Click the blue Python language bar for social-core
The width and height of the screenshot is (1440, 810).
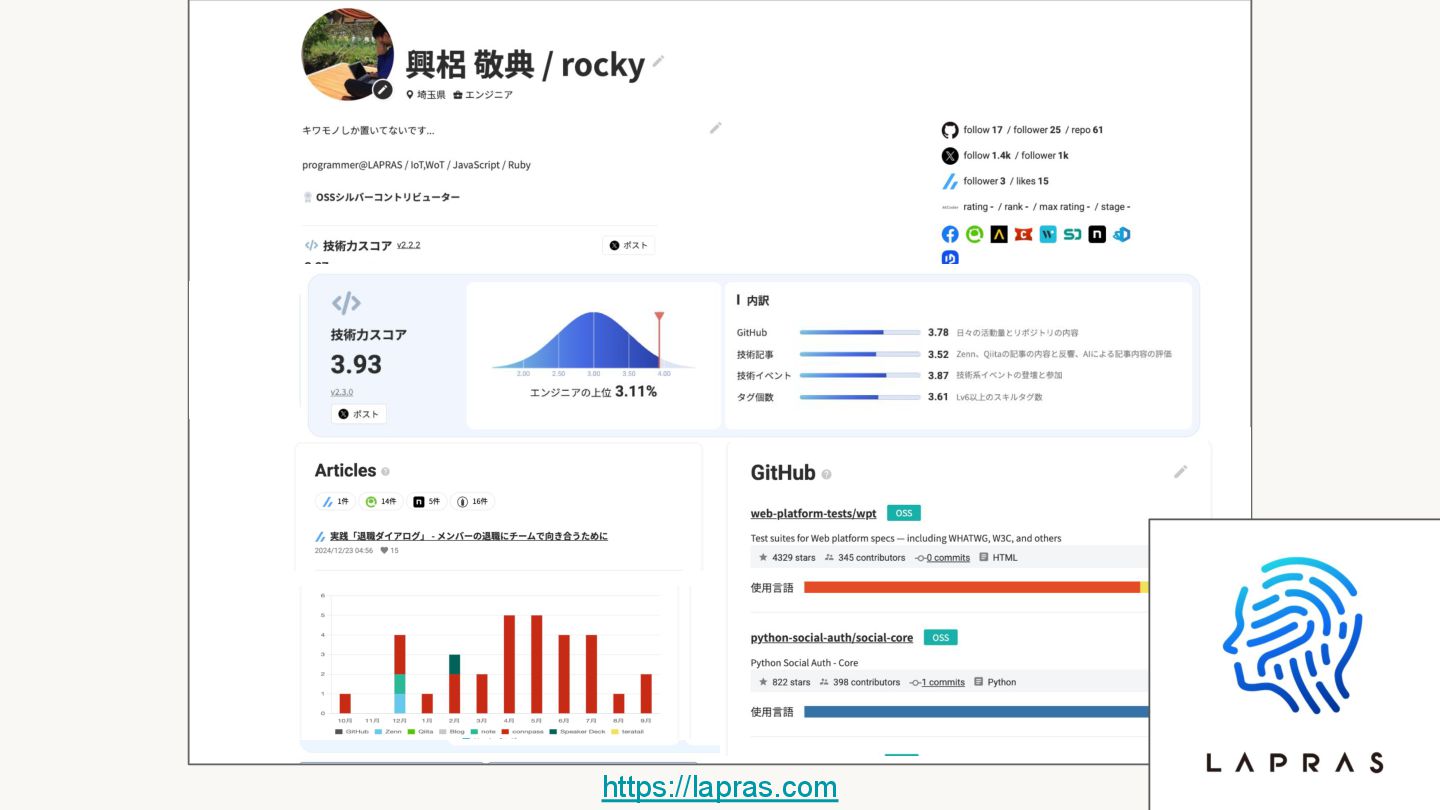976,712
